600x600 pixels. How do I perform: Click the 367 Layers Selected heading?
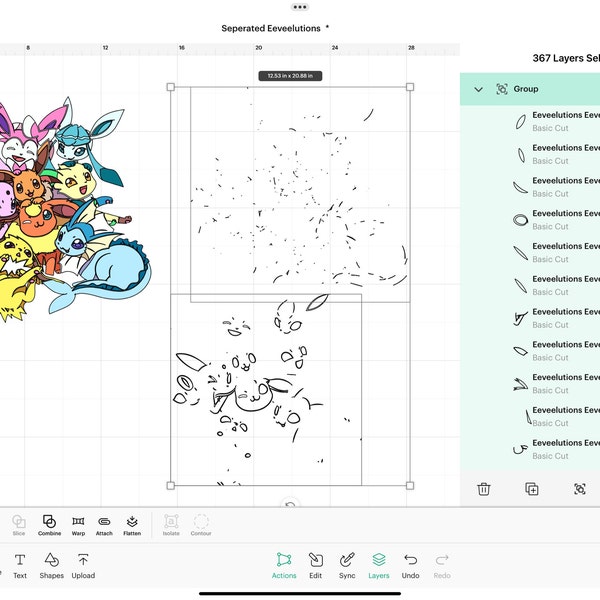[x=566, y=58]
